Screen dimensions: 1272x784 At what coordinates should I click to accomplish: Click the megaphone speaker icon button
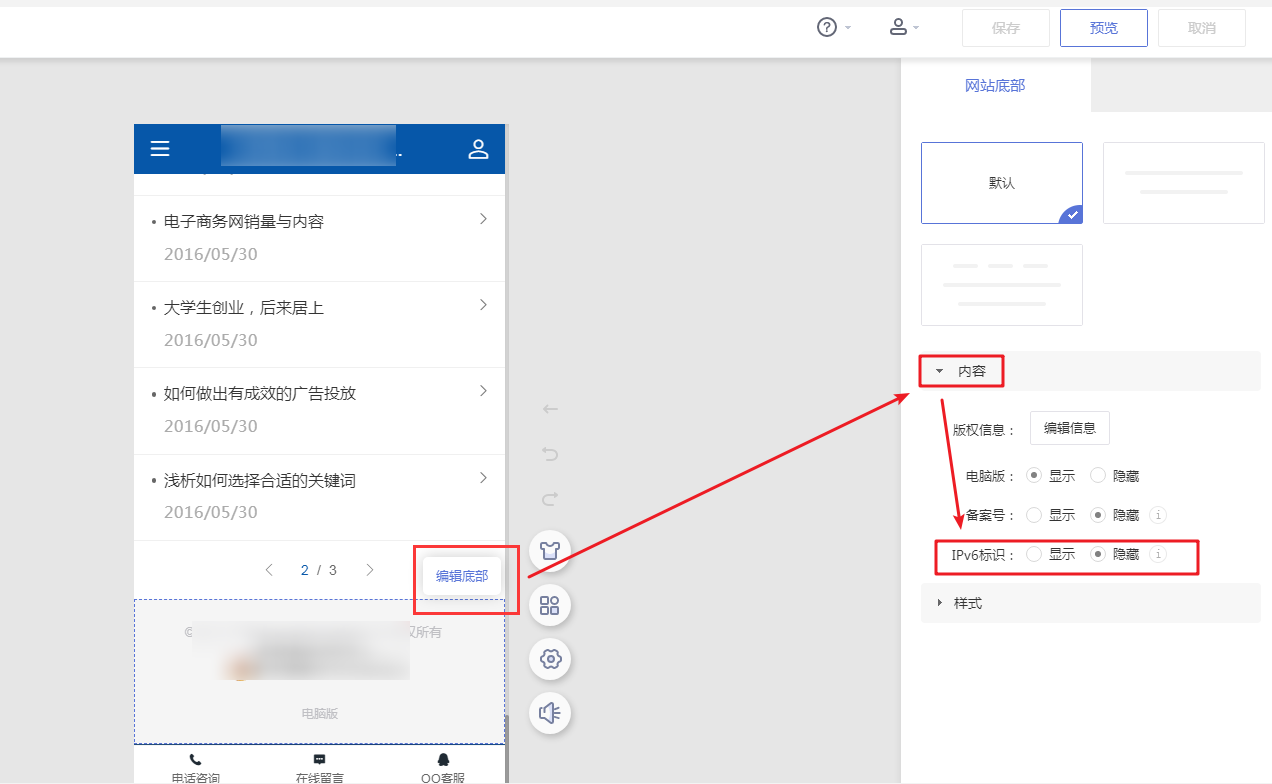(549, 713)
